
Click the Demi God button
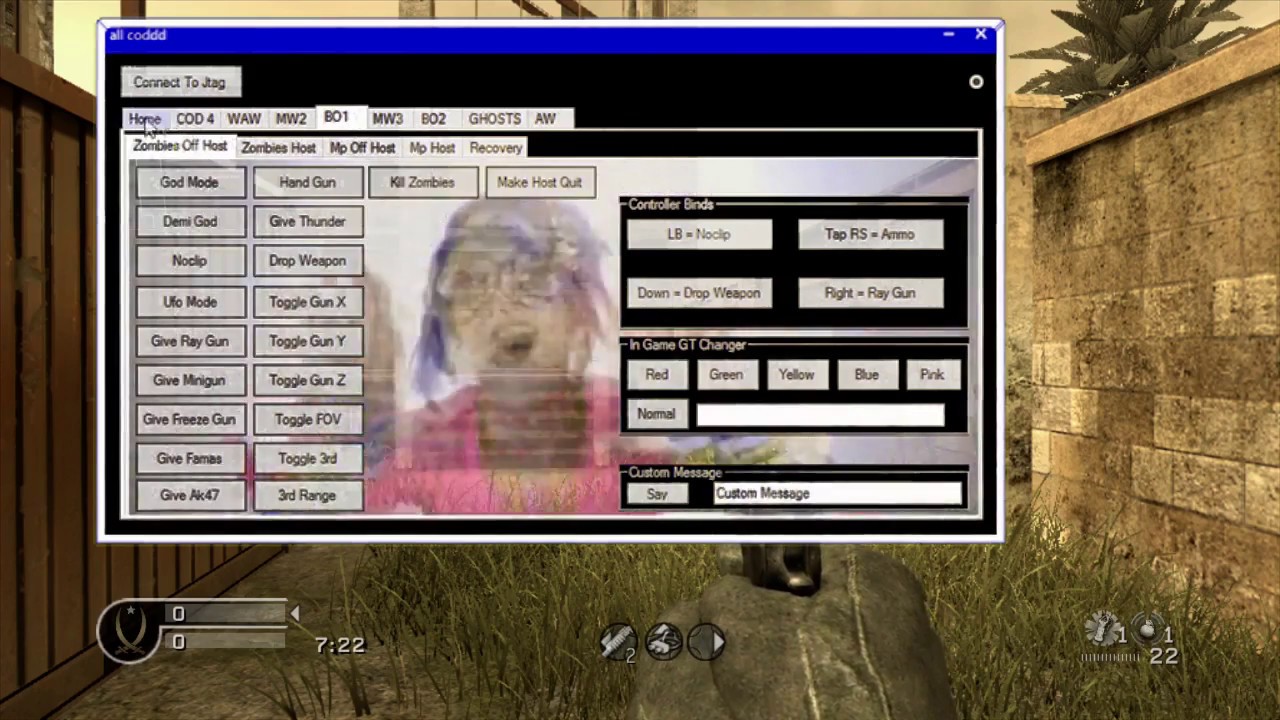pos(190,221)
